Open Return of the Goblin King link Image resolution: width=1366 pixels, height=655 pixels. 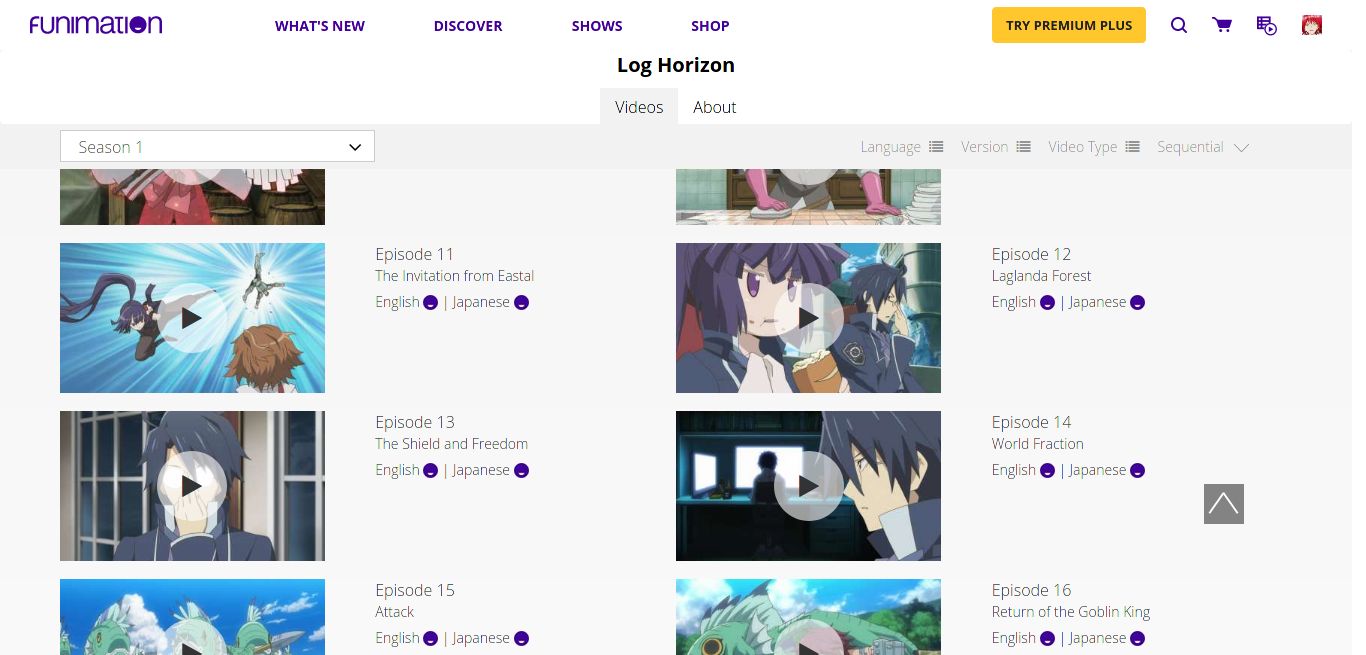(1071, 612)
